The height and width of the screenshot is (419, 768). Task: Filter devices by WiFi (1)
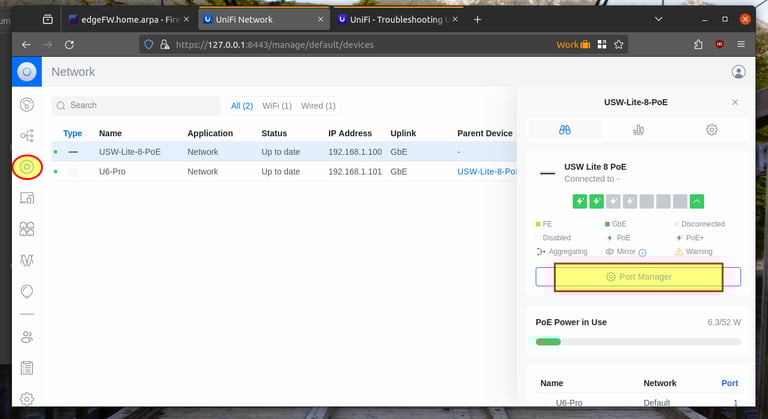pos(277,106)
